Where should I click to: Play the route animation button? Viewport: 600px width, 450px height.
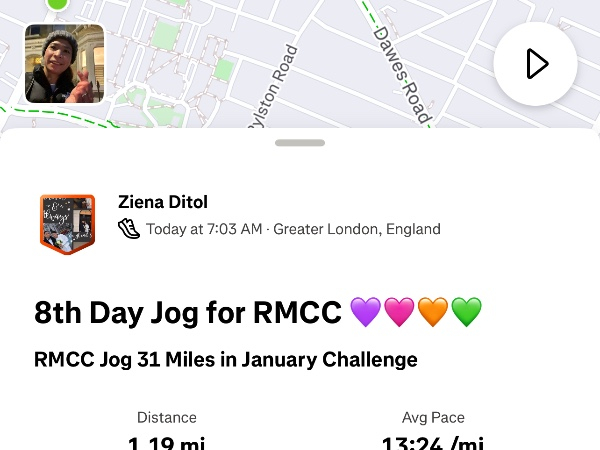tap(536, 64)
